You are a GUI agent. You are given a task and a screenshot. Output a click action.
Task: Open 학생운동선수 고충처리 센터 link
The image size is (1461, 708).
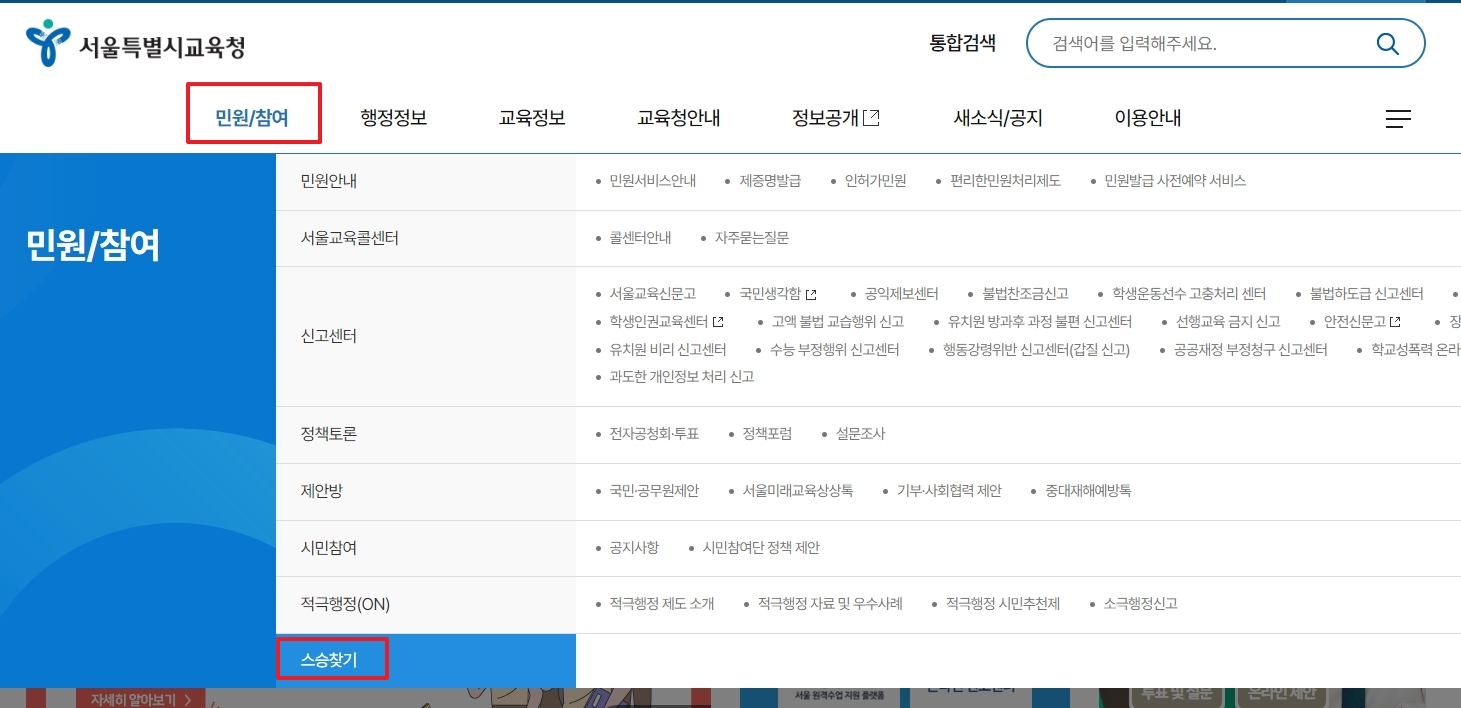[1189, 294]
